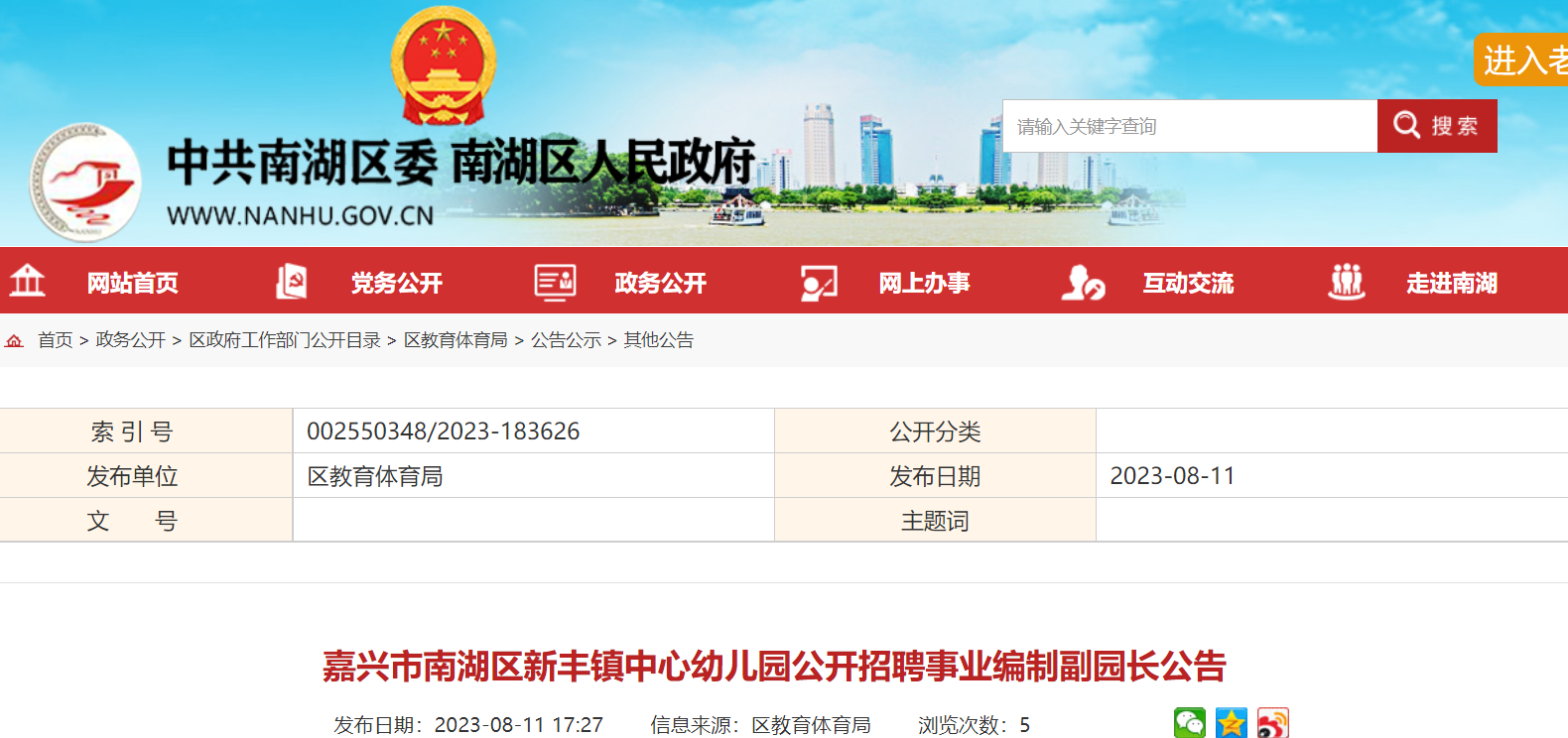Click the party affairs book icon
Image resolution: width=1568 pixels, height=738 pixels.
tap(291, 282)
